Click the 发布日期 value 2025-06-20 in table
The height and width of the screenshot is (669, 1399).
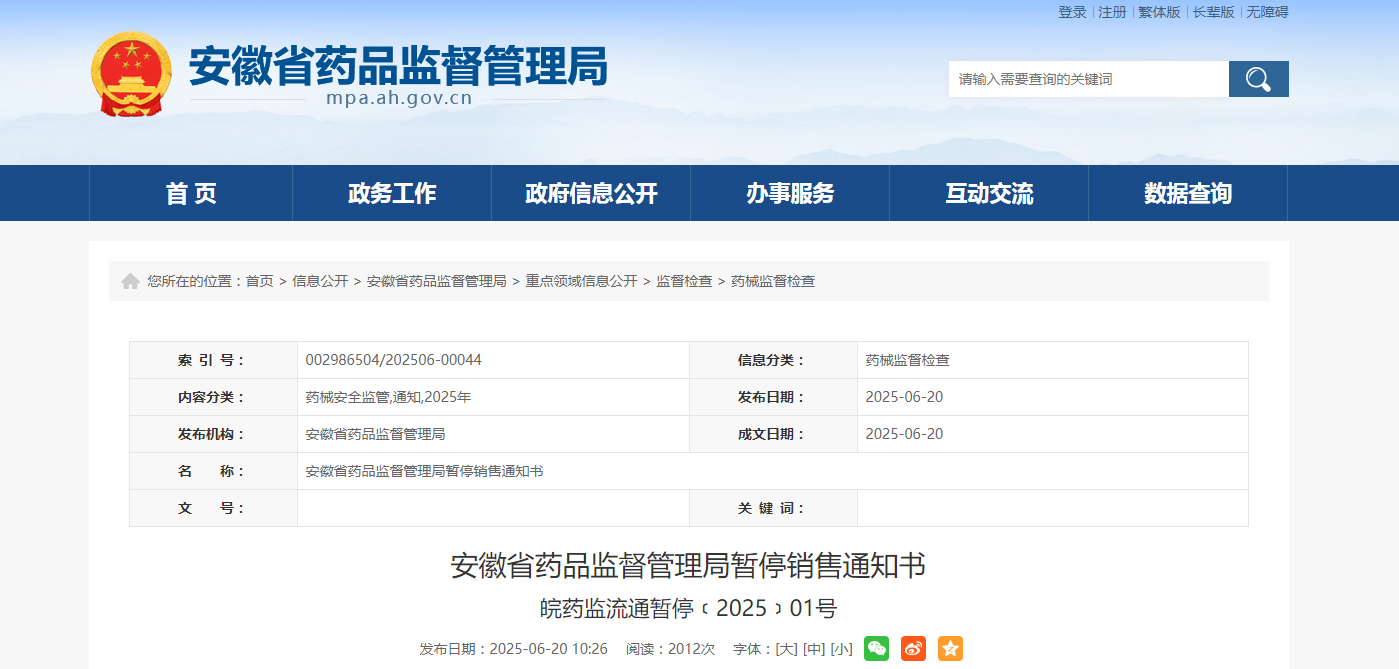[904, 397]
